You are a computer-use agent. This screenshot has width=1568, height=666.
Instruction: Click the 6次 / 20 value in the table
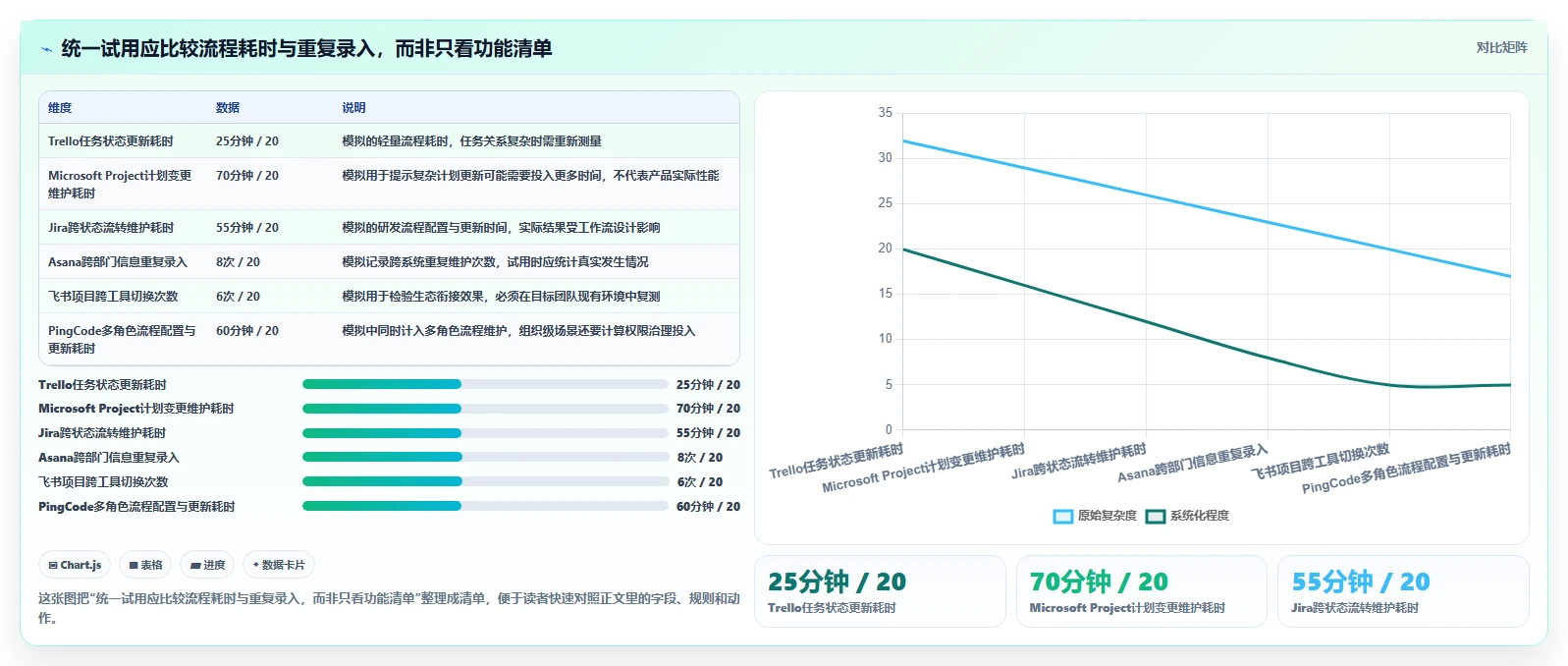pyautogui.click(x=239, y=297)
